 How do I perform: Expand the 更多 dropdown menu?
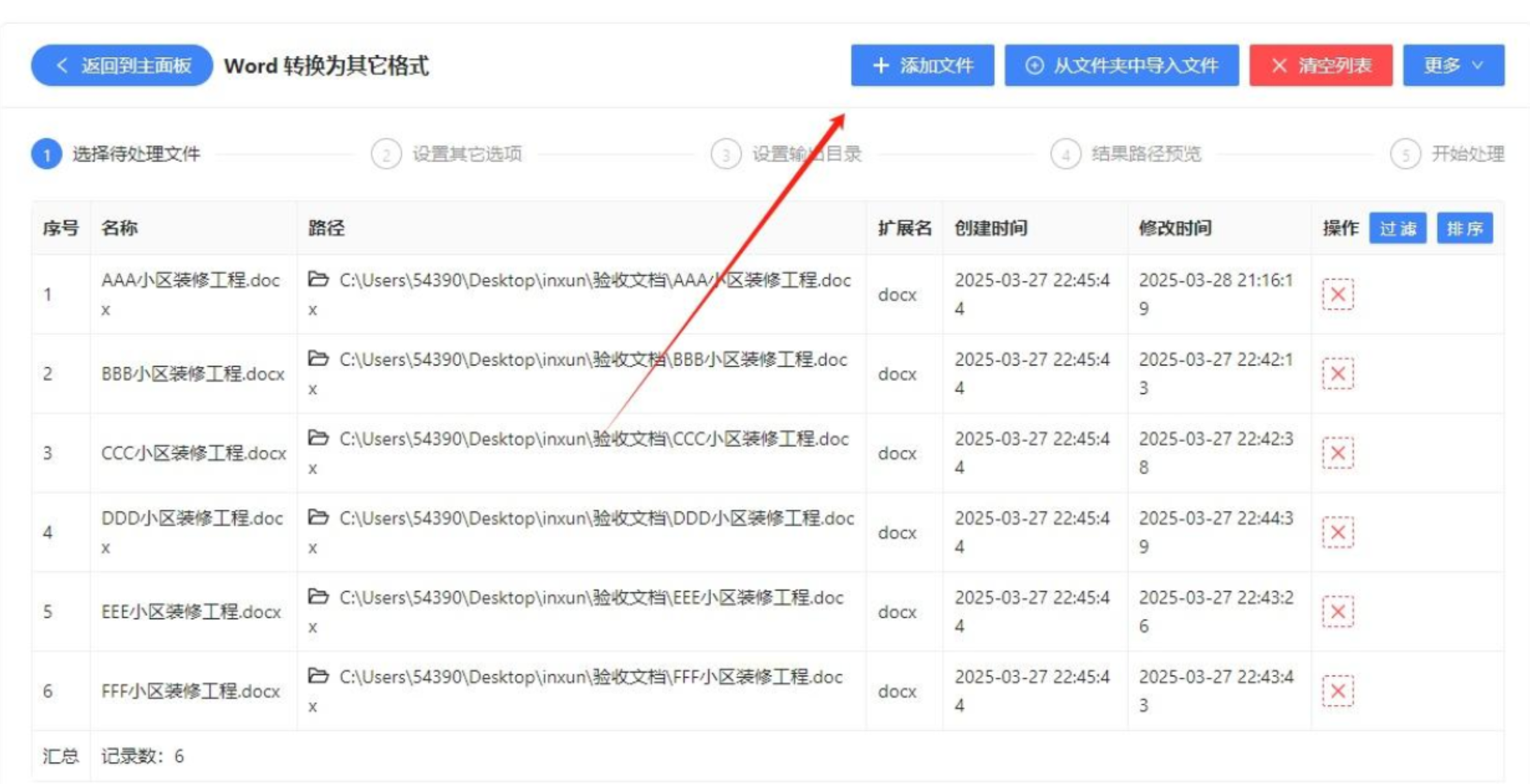(1453, 66)
